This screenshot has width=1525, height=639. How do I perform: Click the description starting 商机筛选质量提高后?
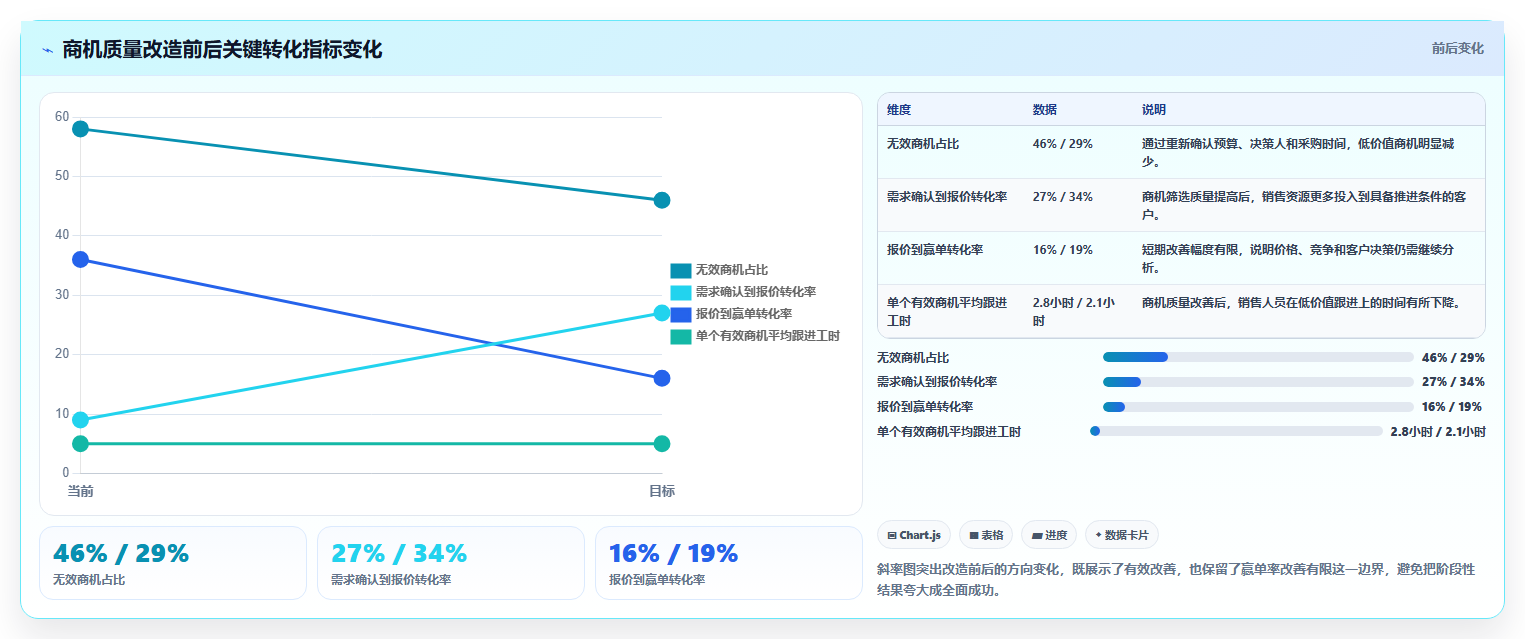click(x=1305, y=205)
